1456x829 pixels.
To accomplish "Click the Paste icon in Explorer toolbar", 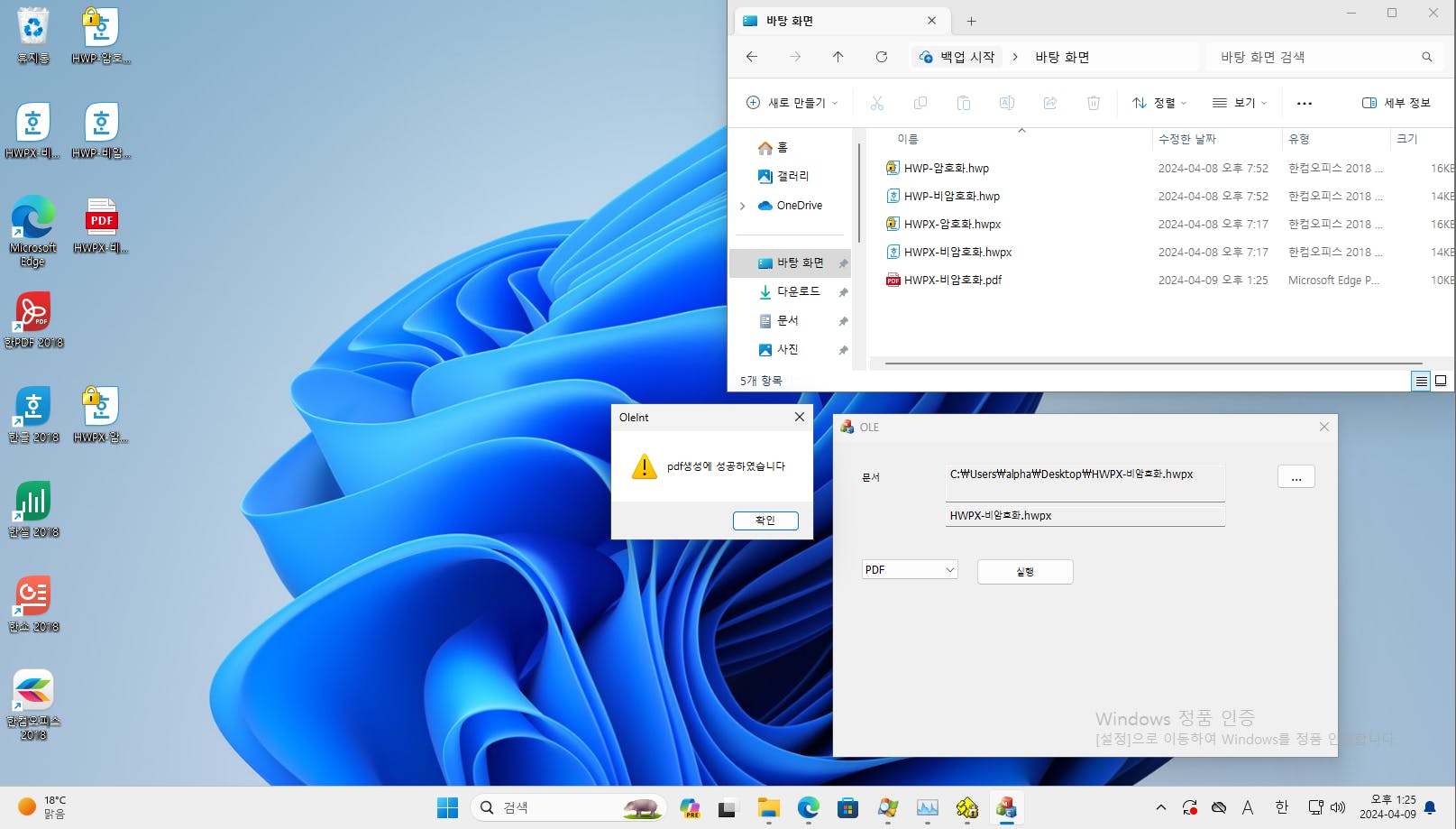I will click(x=964, y=103).
